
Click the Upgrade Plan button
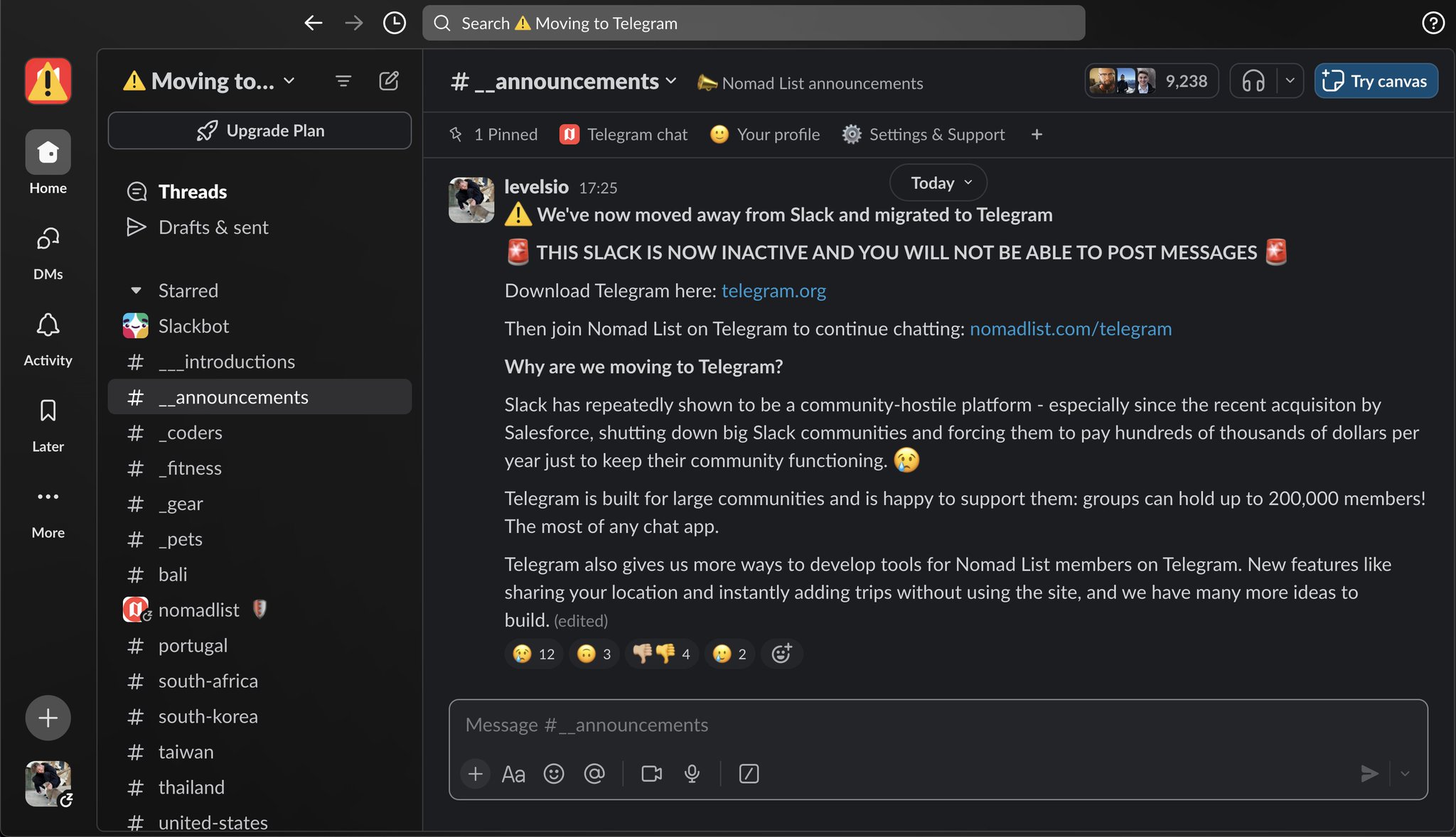(259, 131)
